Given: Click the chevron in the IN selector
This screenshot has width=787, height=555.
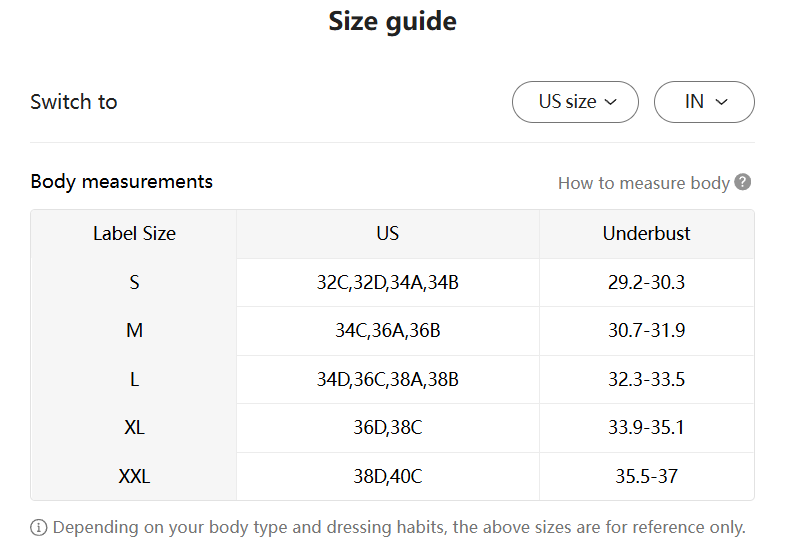Looking at the screenshot, I should pos(722,102).
